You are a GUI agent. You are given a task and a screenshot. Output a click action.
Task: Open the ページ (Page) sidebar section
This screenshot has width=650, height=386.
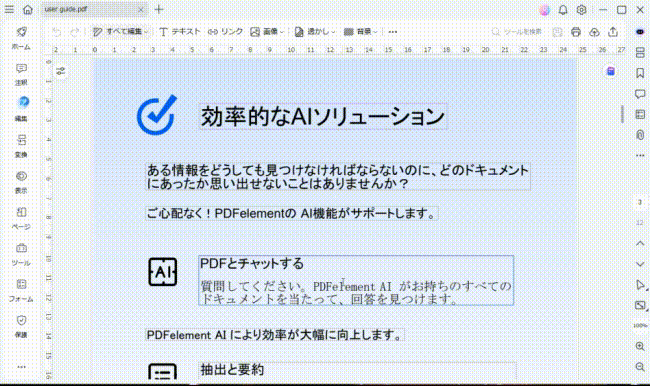coord(21,218)
